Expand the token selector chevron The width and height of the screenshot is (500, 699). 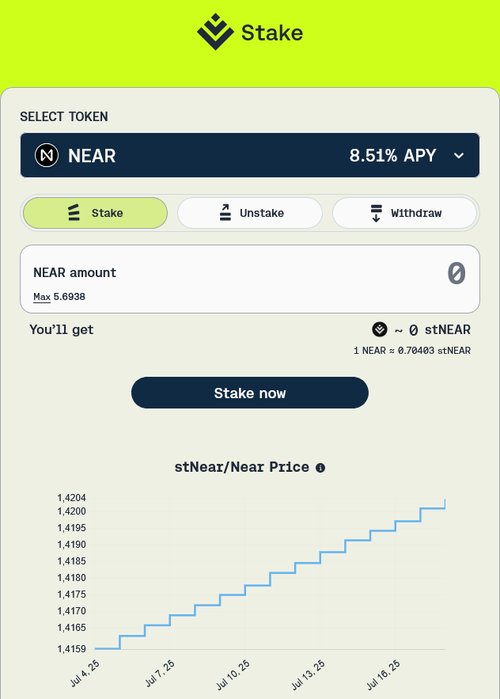click(459, 156)
